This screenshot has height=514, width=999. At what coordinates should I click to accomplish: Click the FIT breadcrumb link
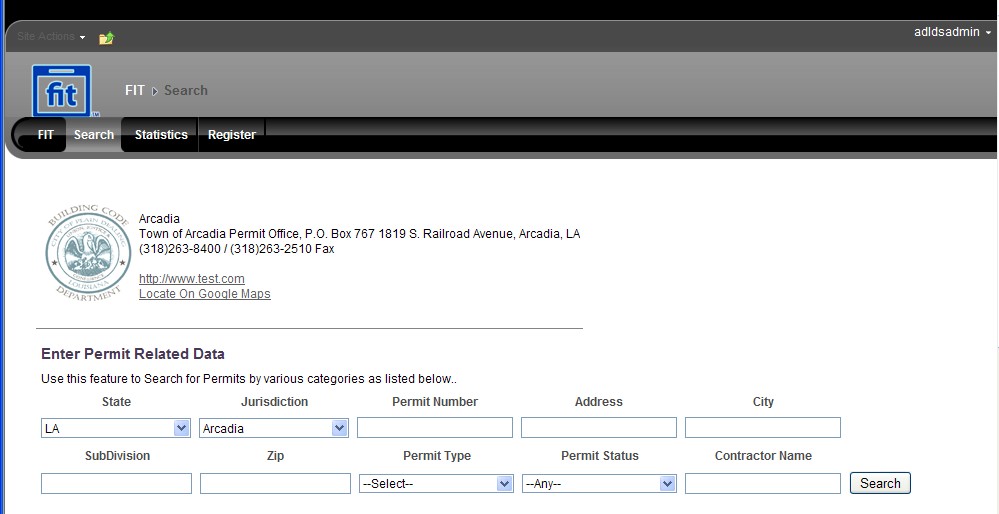pyautogui.click(x=135, y=91)
